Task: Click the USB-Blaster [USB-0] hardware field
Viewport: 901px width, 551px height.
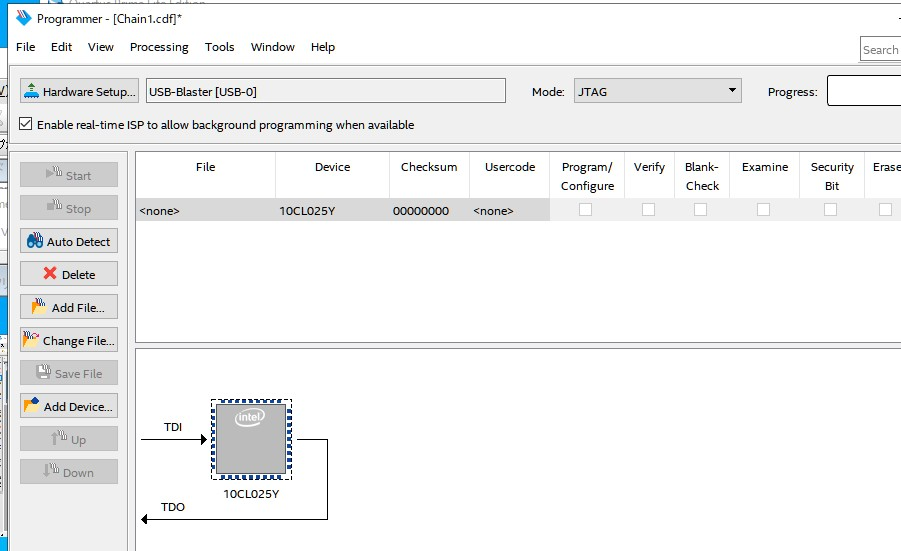Action: 326,91
